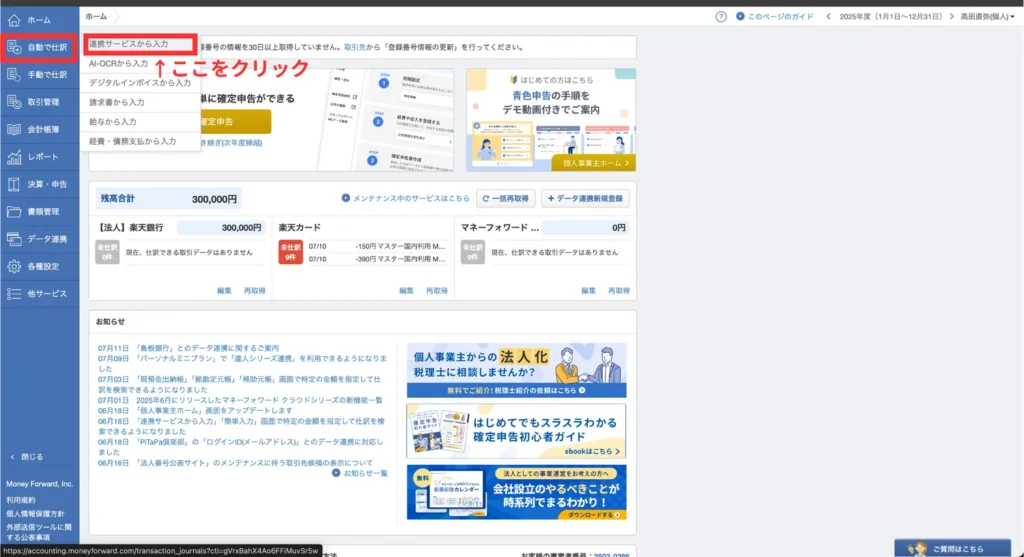Image resolution: width=1024 pixels, height=557 pixels.
Task: Collapse sidebar with 閉じる
Action: (27, 457)
